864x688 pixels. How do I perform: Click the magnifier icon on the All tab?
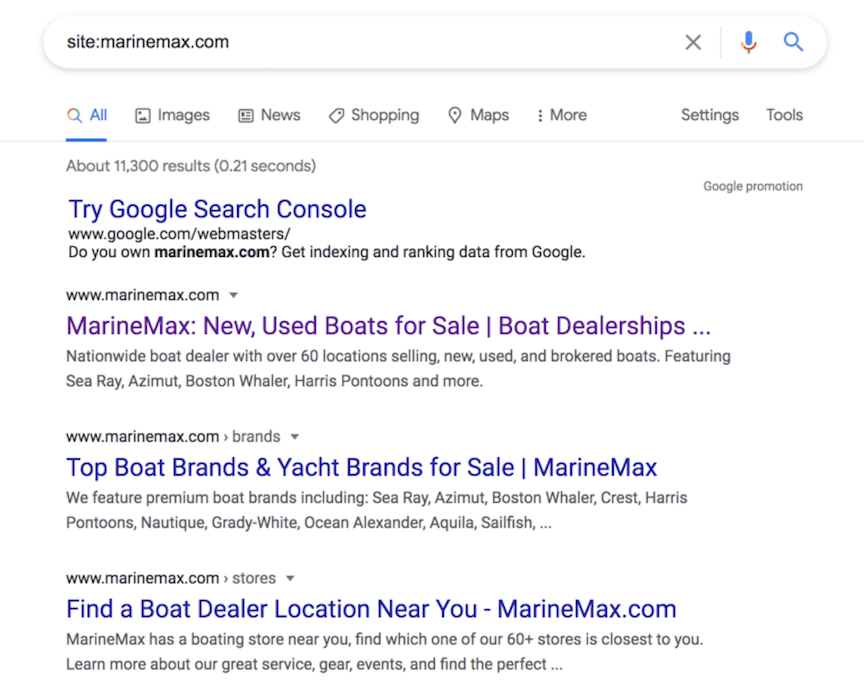click(74, 115)
